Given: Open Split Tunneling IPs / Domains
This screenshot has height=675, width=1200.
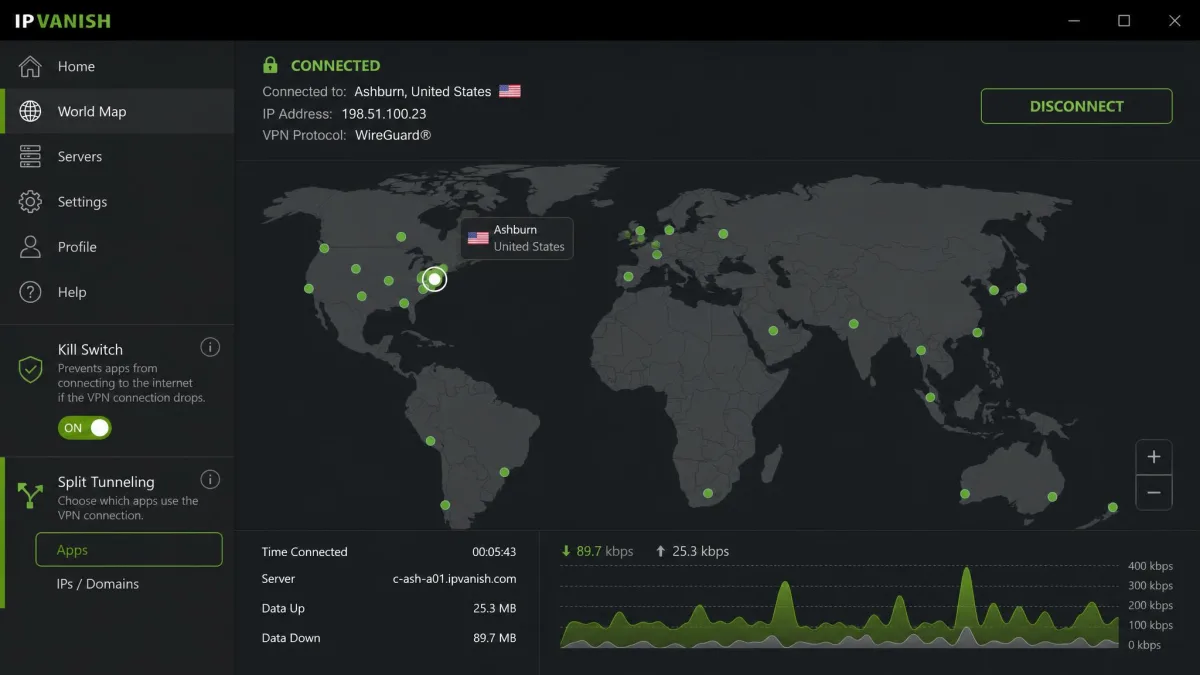Looking at the screenshot, I should 98,584.
